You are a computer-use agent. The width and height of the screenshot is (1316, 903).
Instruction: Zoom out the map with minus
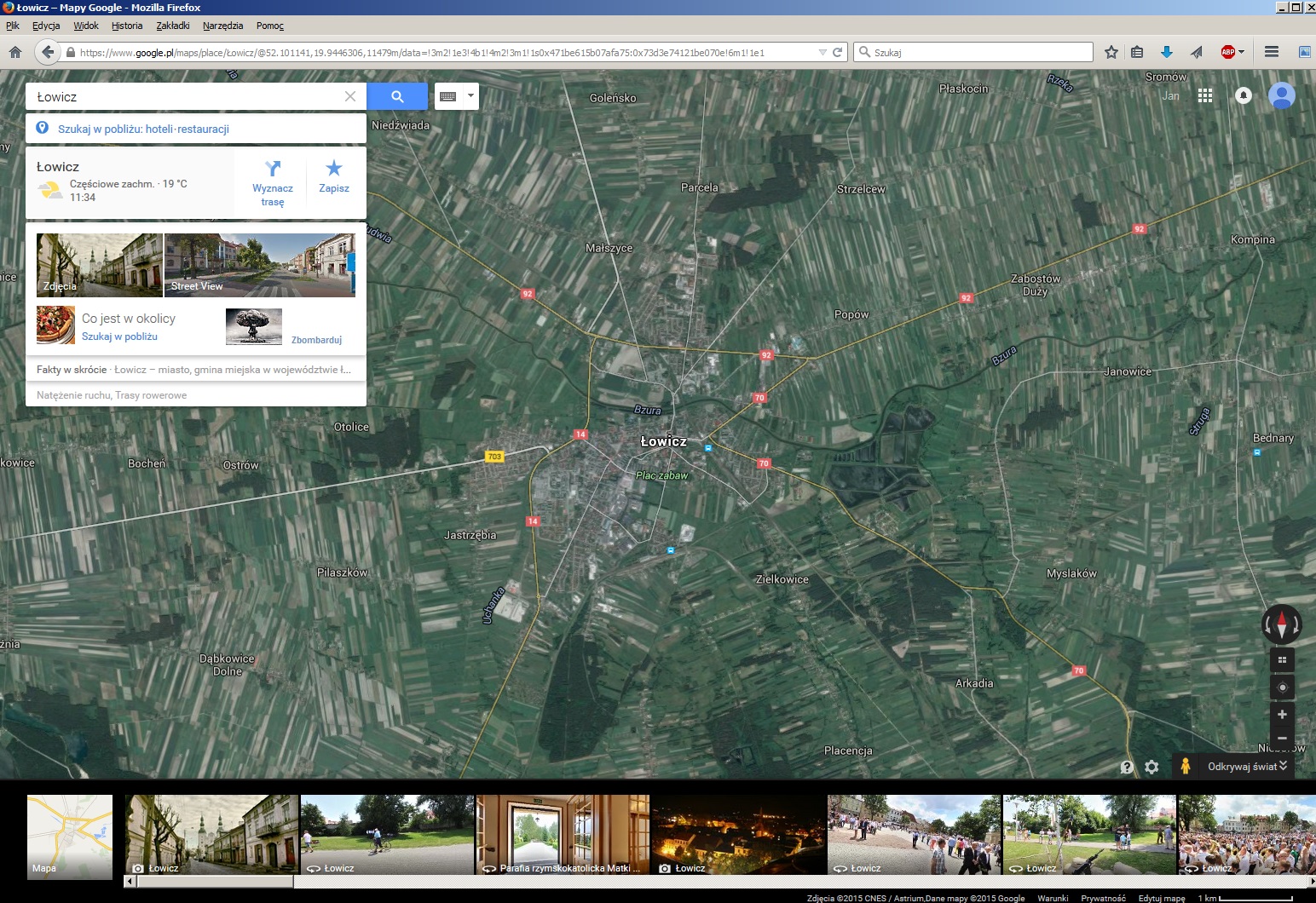tap(1282, 739)
